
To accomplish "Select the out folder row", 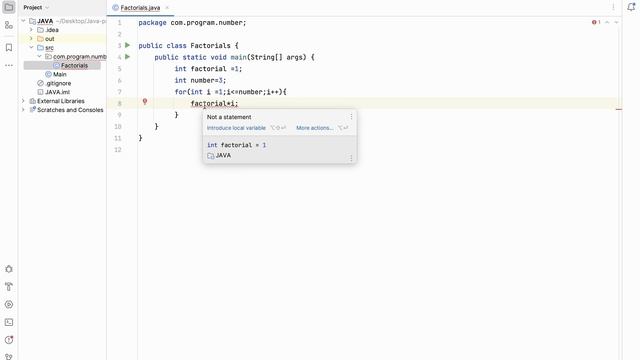I will point(62,39).
